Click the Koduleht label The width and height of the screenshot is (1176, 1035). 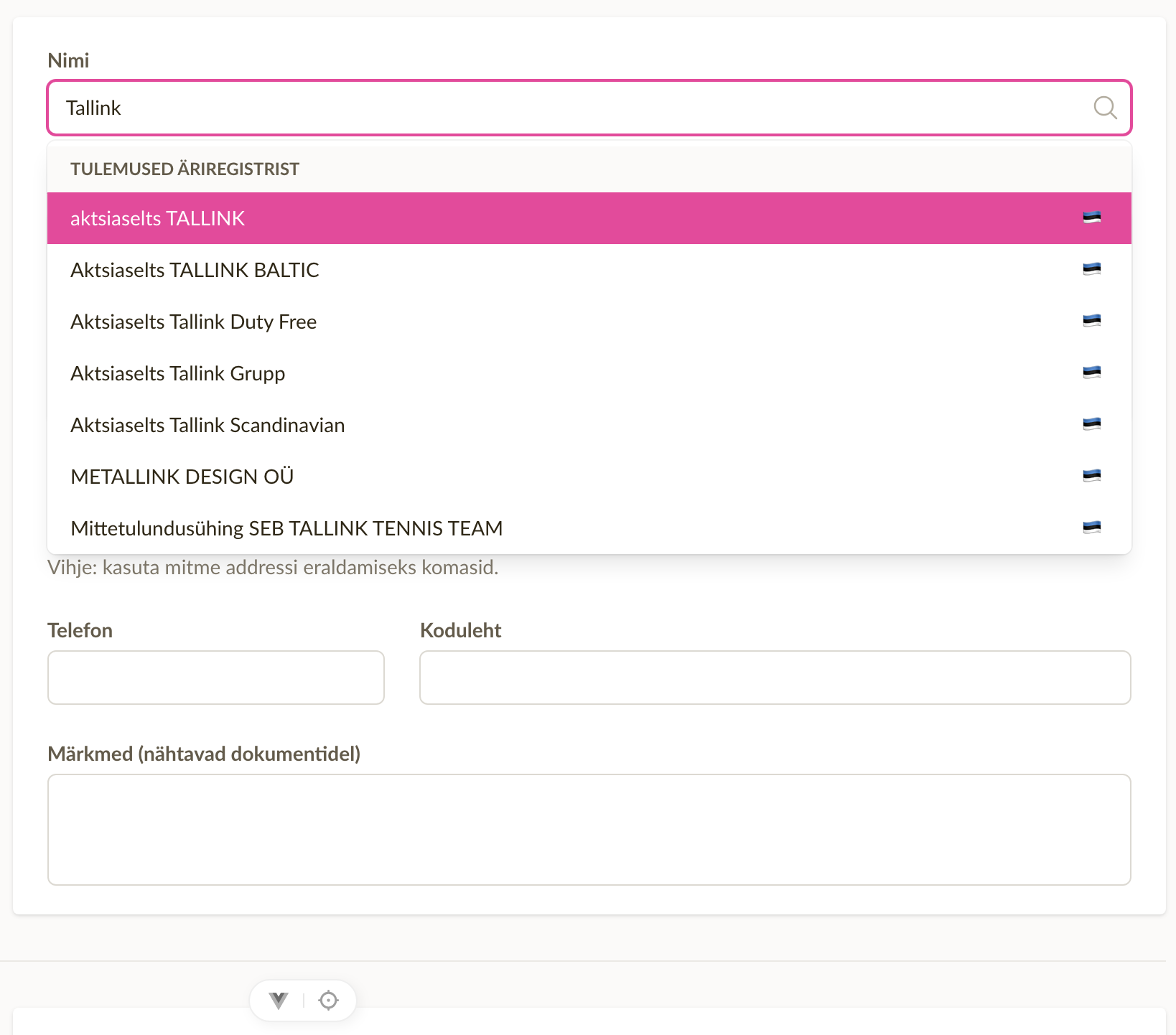point(460,630)
